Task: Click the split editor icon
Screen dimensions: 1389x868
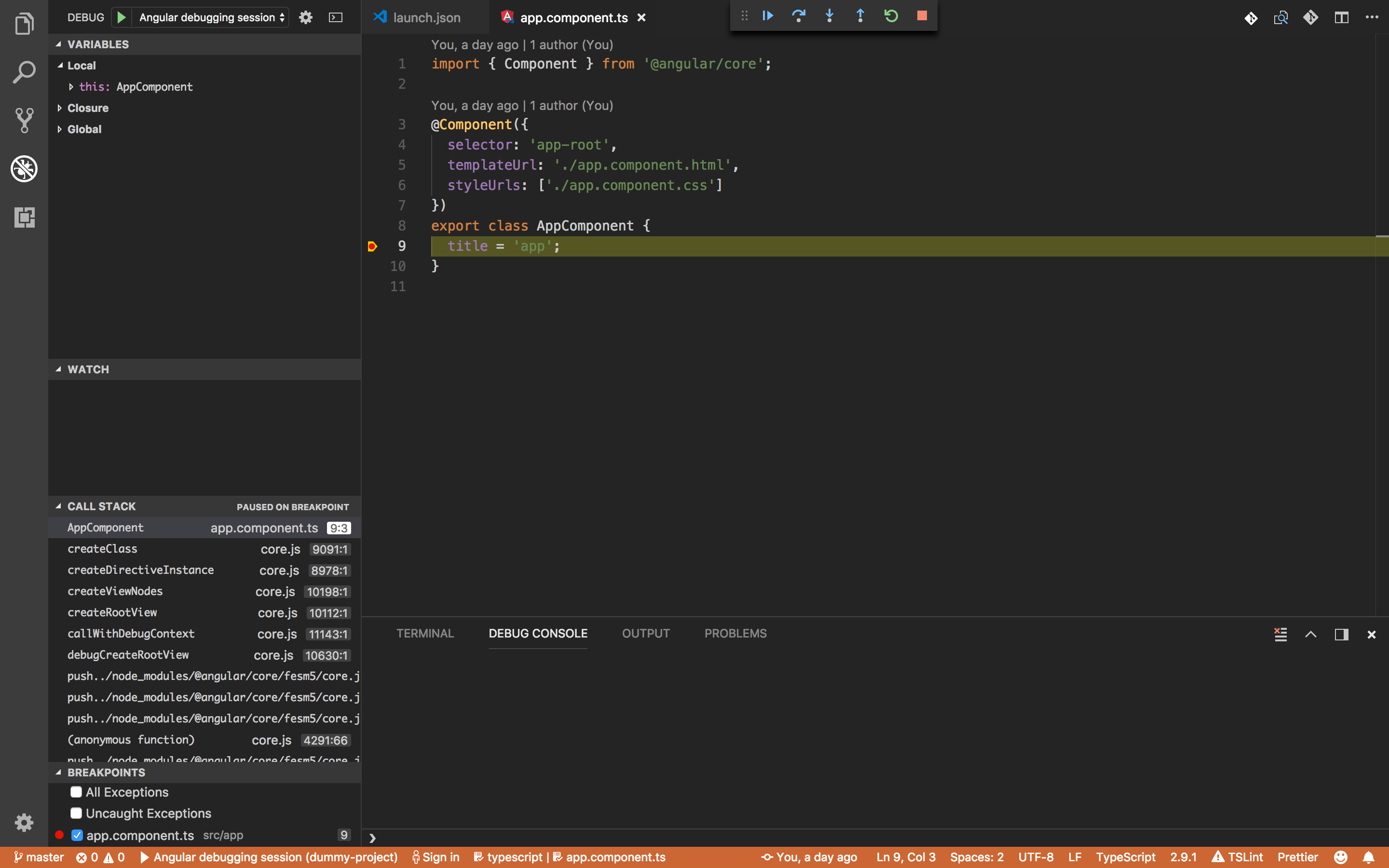Action: 1341,18
